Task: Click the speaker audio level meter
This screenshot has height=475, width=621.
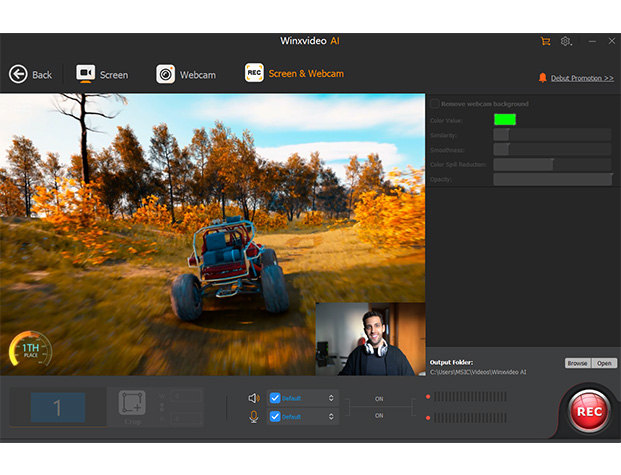Action: (x=470, y=397)
